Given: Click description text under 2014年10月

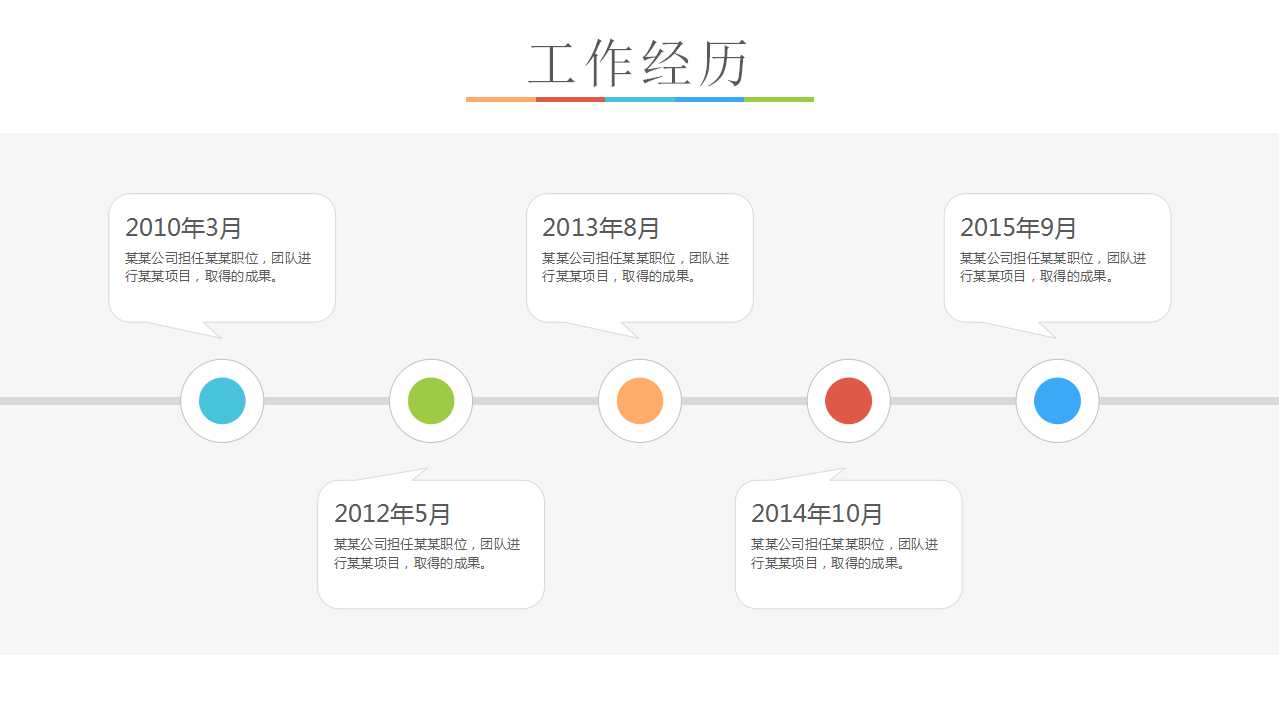Looking at the screenshot, I should click(x=845, y=554).
